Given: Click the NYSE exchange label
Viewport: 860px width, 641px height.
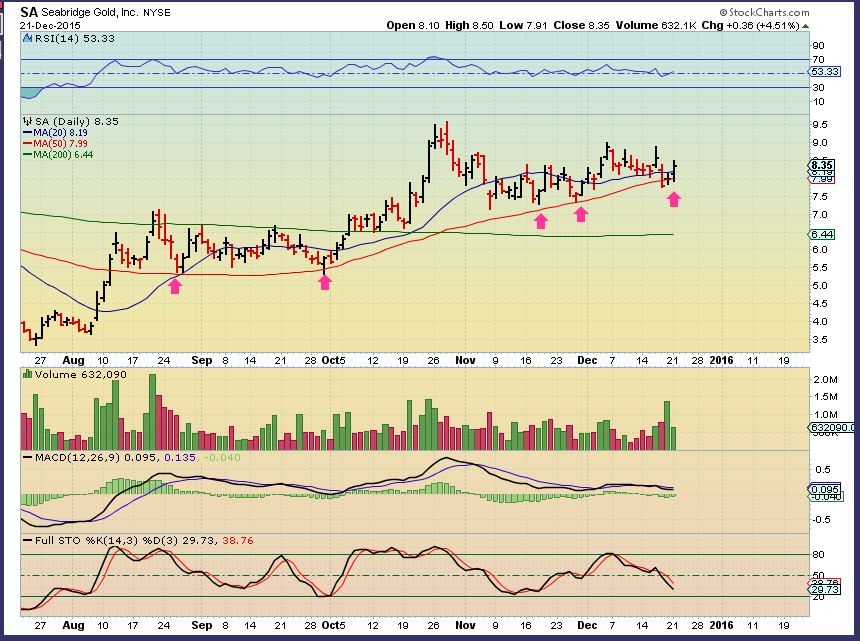Looking at the screenshot, I should tap(157, 13).
